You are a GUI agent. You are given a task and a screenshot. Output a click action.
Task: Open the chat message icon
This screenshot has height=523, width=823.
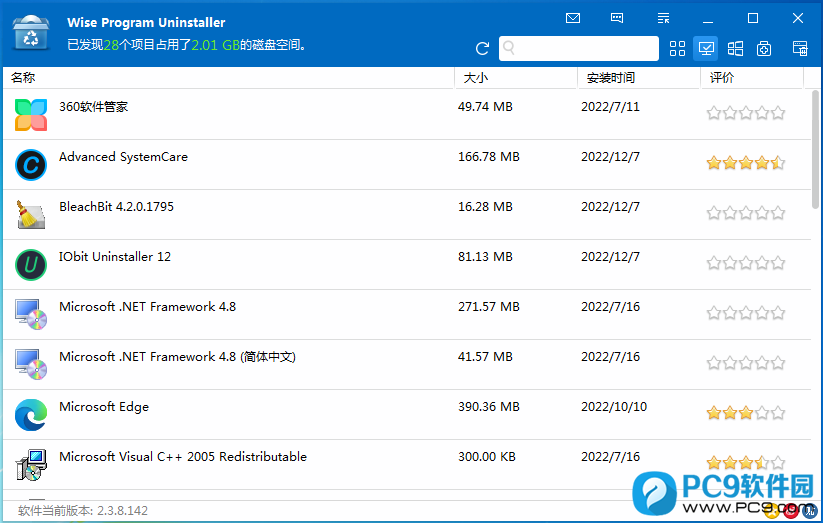pos(617,18)
